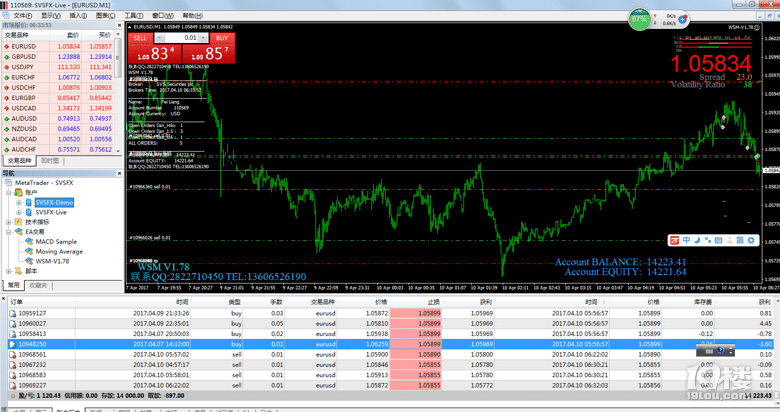Screen dimensions: 780x412
Task: Click the 账户 accounts folder icon
Action: point(18,193)
